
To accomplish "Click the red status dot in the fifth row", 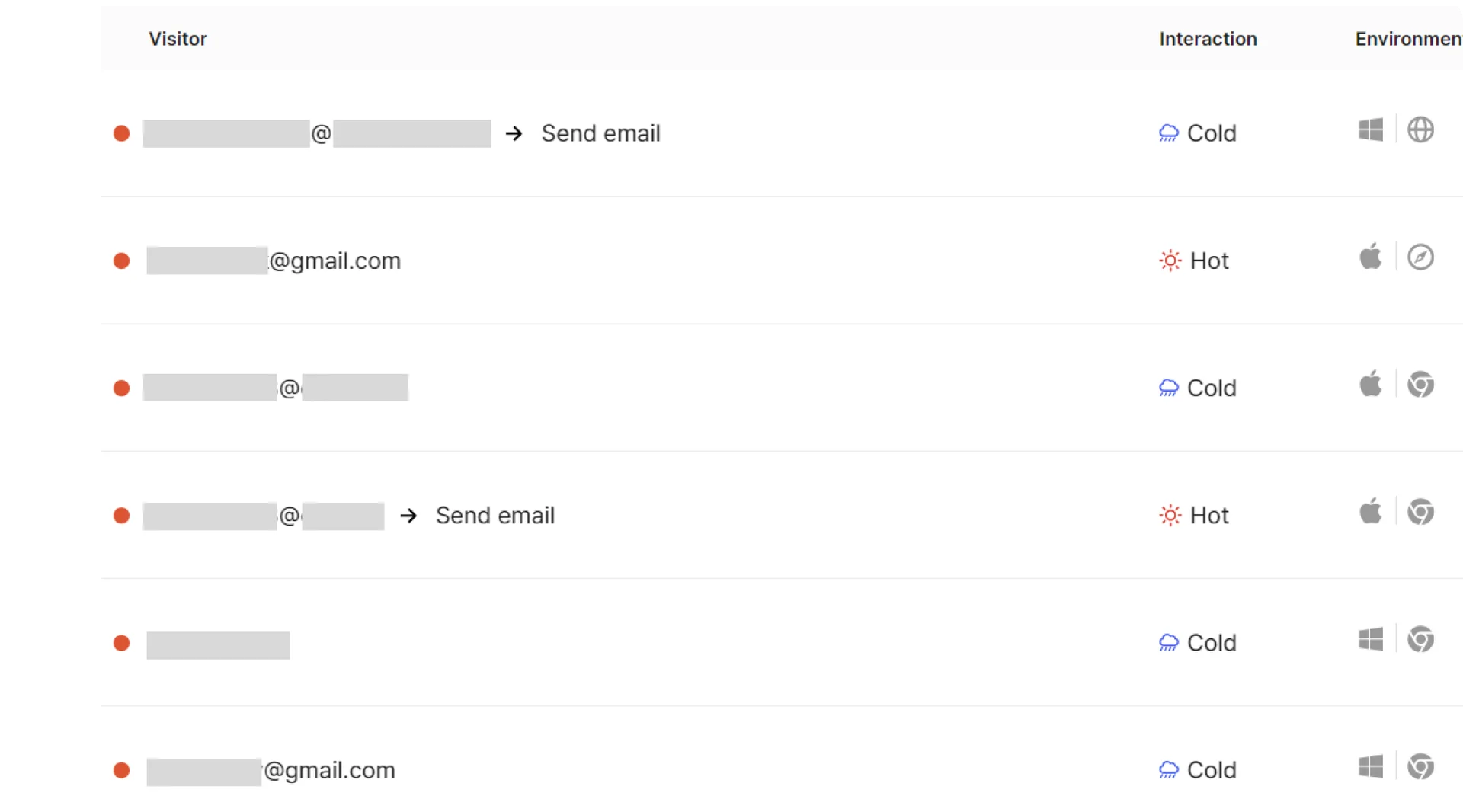I will (x=121, y=643).
